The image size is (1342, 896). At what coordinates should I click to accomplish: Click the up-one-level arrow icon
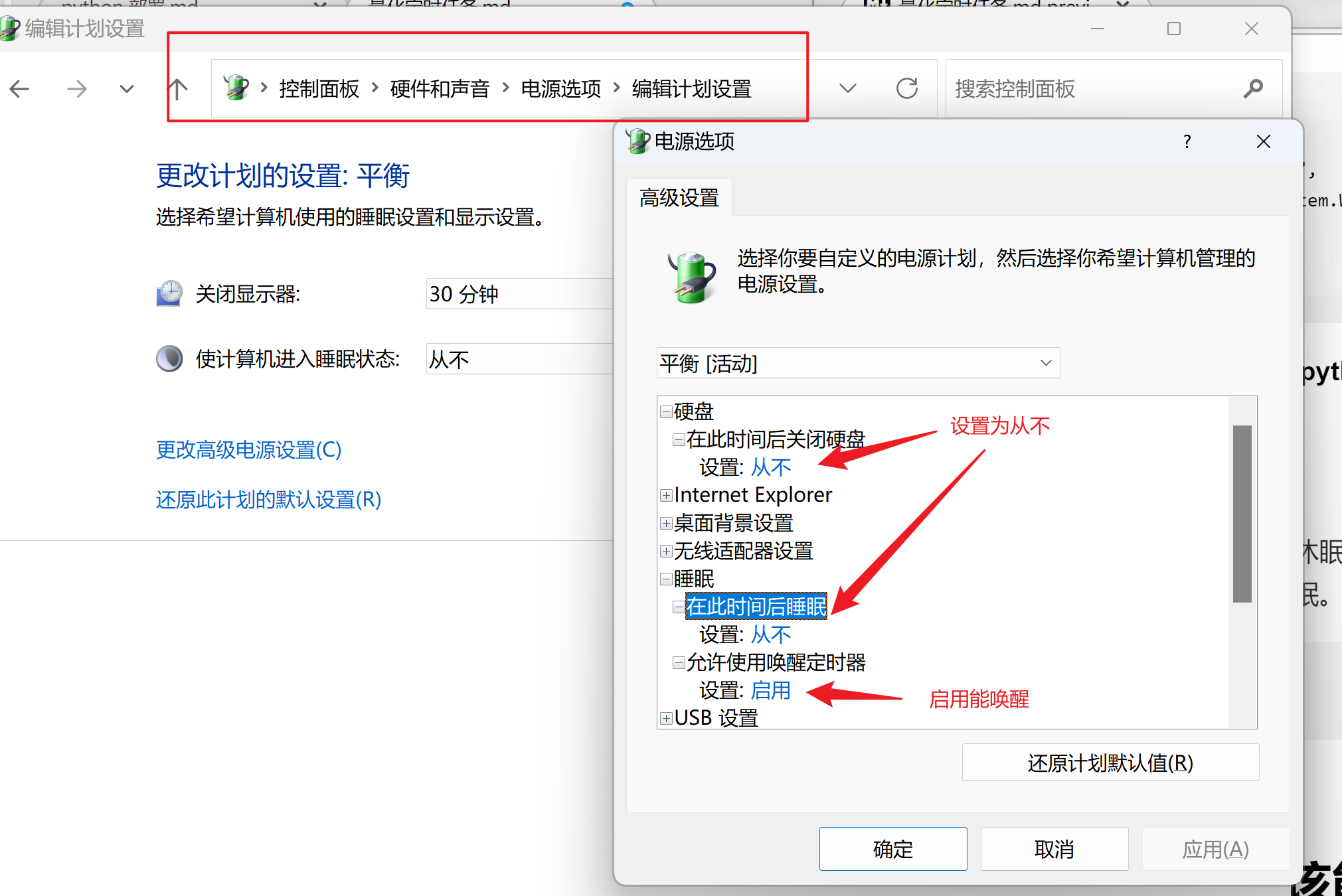178,89
